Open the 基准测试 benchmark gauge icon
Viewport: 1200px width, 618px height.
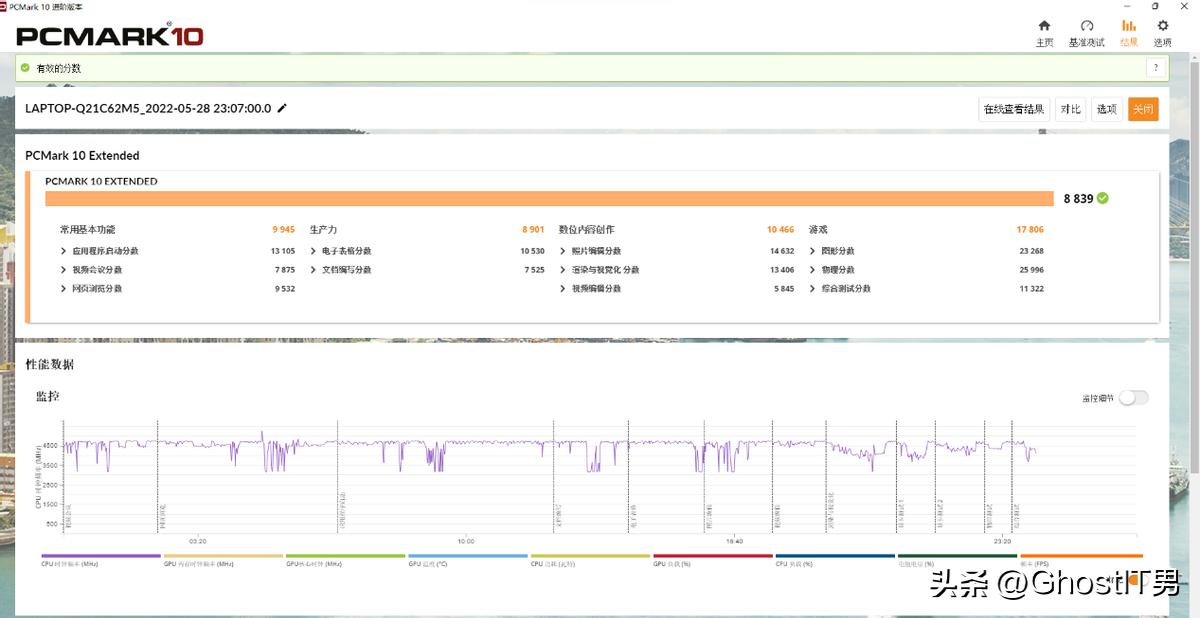(x=1087, y=27)
